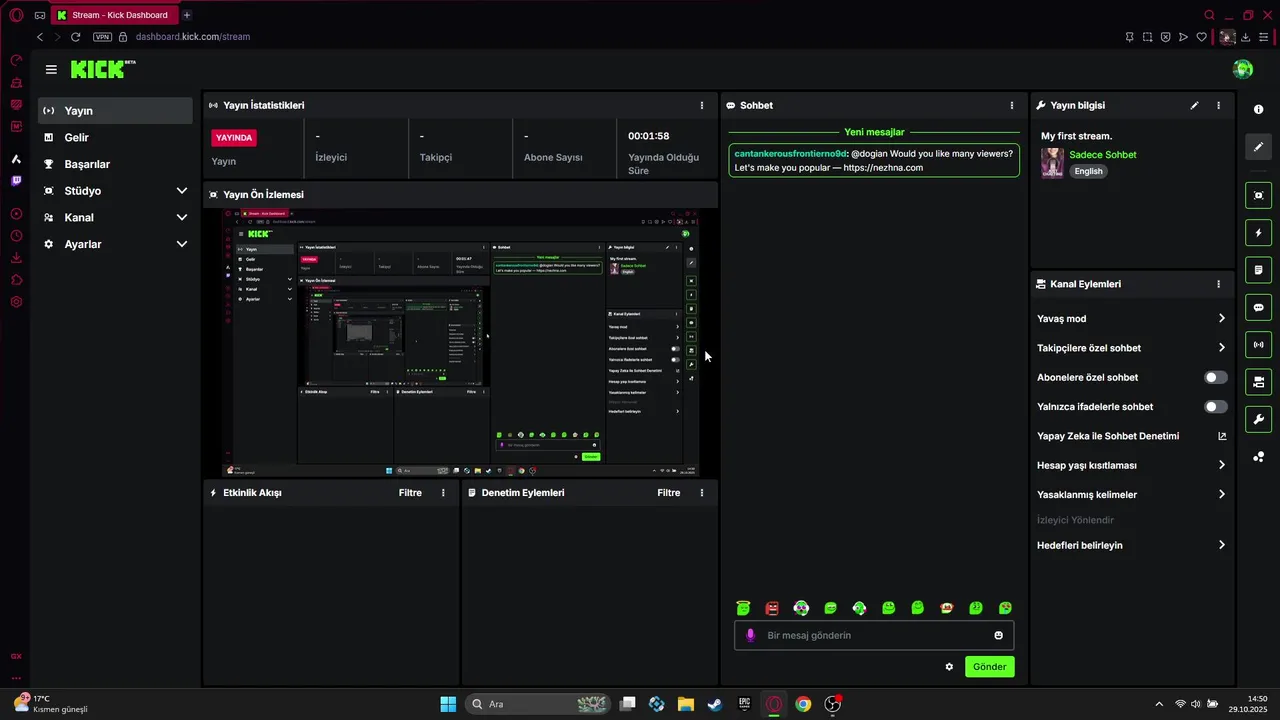Pick the red angry emote
This screenshot has width=1280, height=720.
pyautogui.click(x=772, y=608)
